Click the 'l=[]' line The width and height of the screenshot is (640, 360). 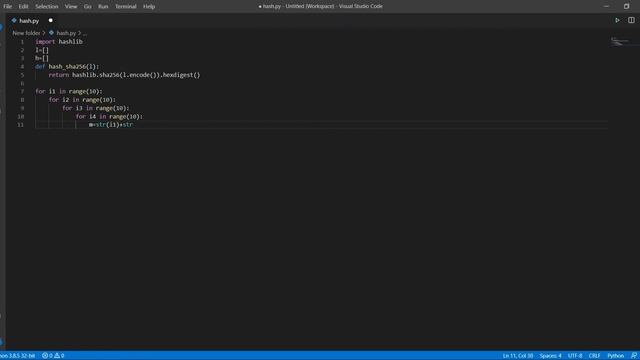pos(42,50)
